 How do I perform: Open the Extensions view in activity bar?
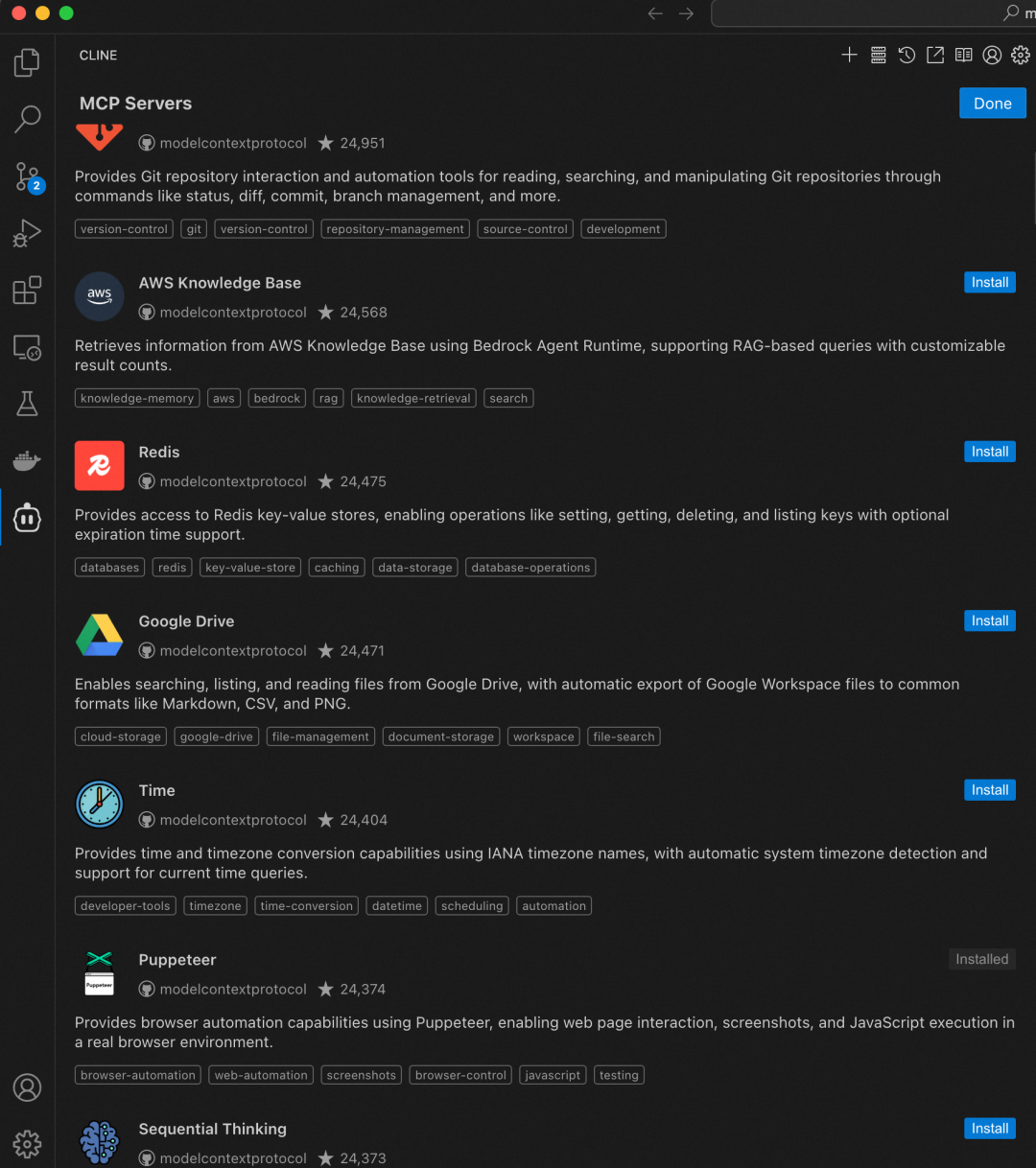tap(27, 290)
